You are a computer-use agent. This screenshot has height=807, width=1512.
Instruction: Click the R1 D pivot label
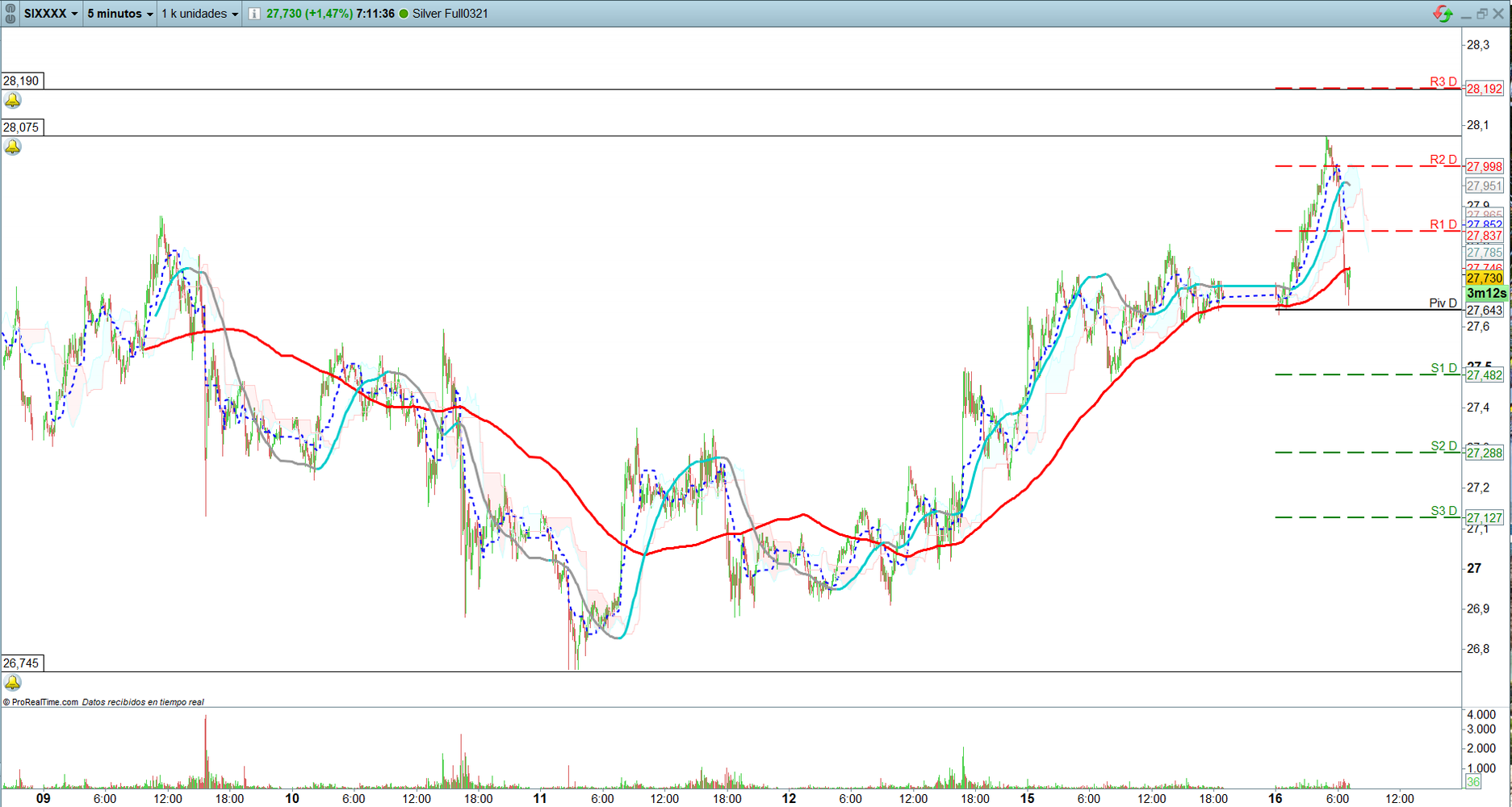pyautogui.click(x=1443, y=224)
